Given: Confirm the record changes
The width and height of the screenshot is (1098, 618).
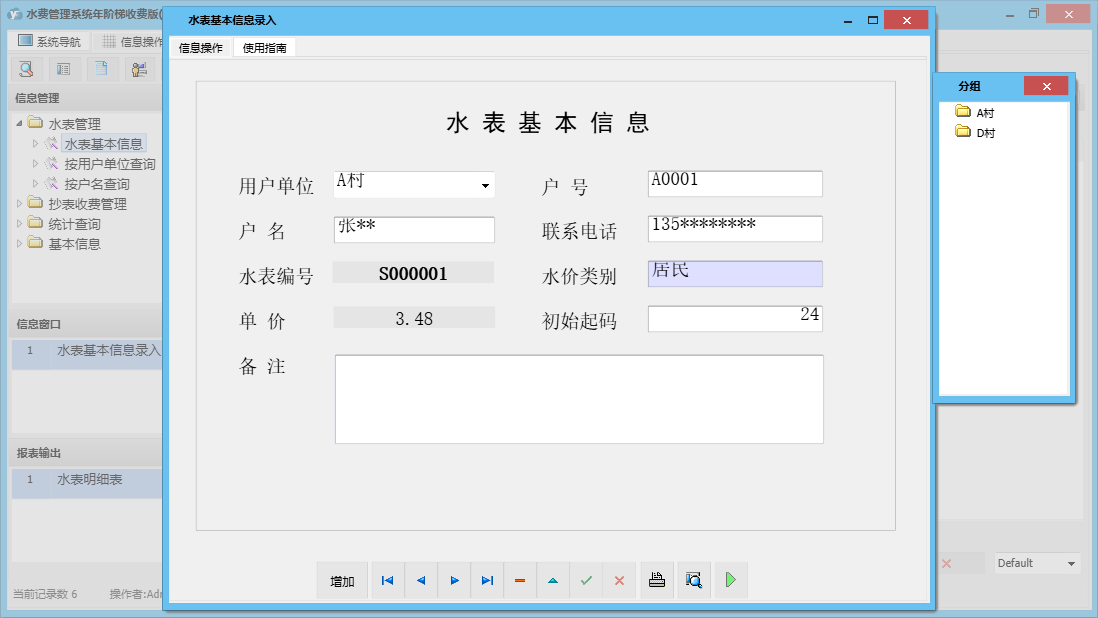Looking at the screenshot, I should tap(586, 580).
